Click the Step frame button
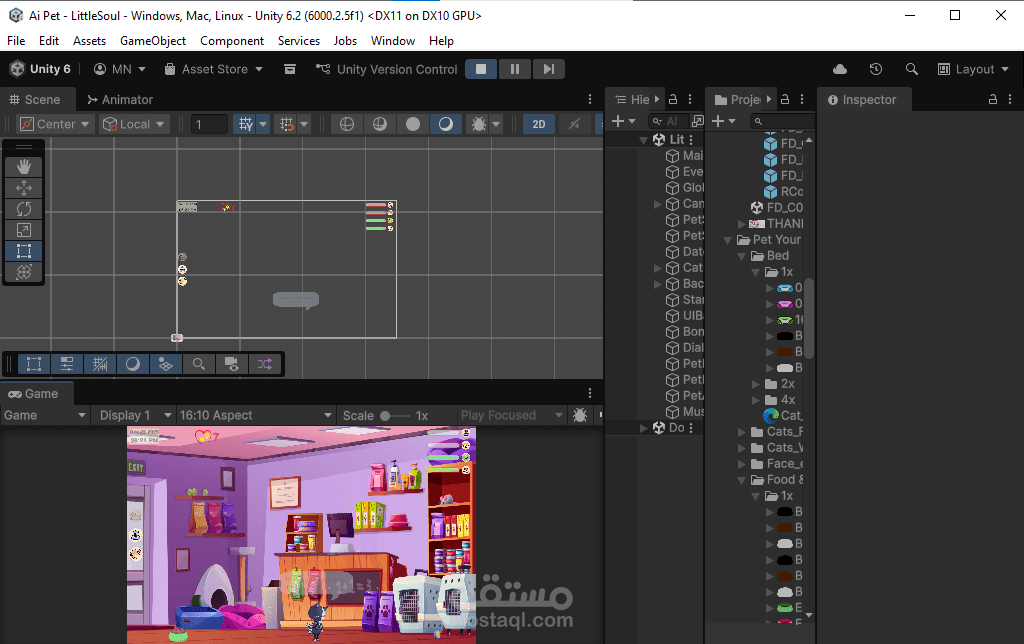The image size is (1024, 644). click(x=548, y=69)
